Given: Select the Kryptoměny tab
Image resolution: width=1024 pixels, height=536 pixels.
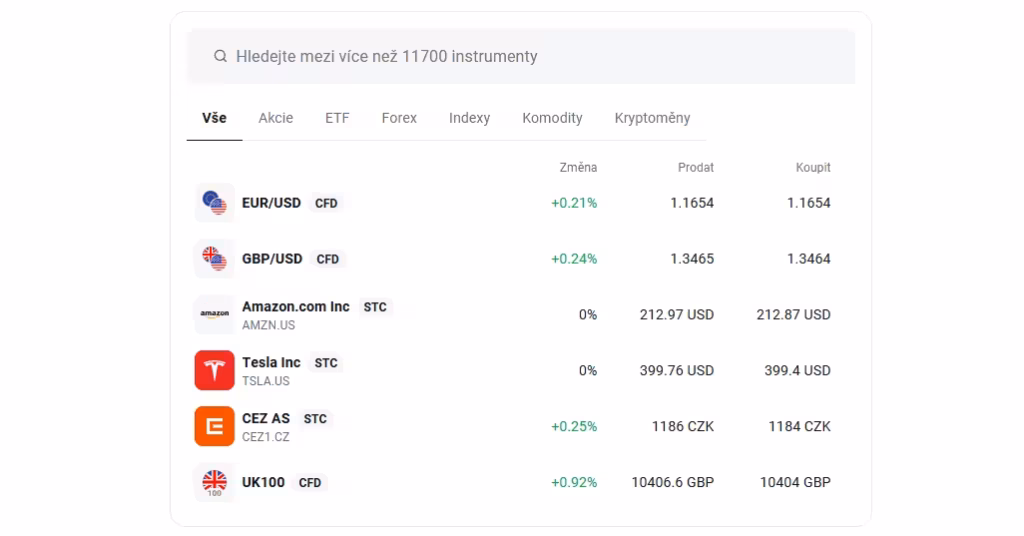Looking at the screenshot, I should pos(652,118).
